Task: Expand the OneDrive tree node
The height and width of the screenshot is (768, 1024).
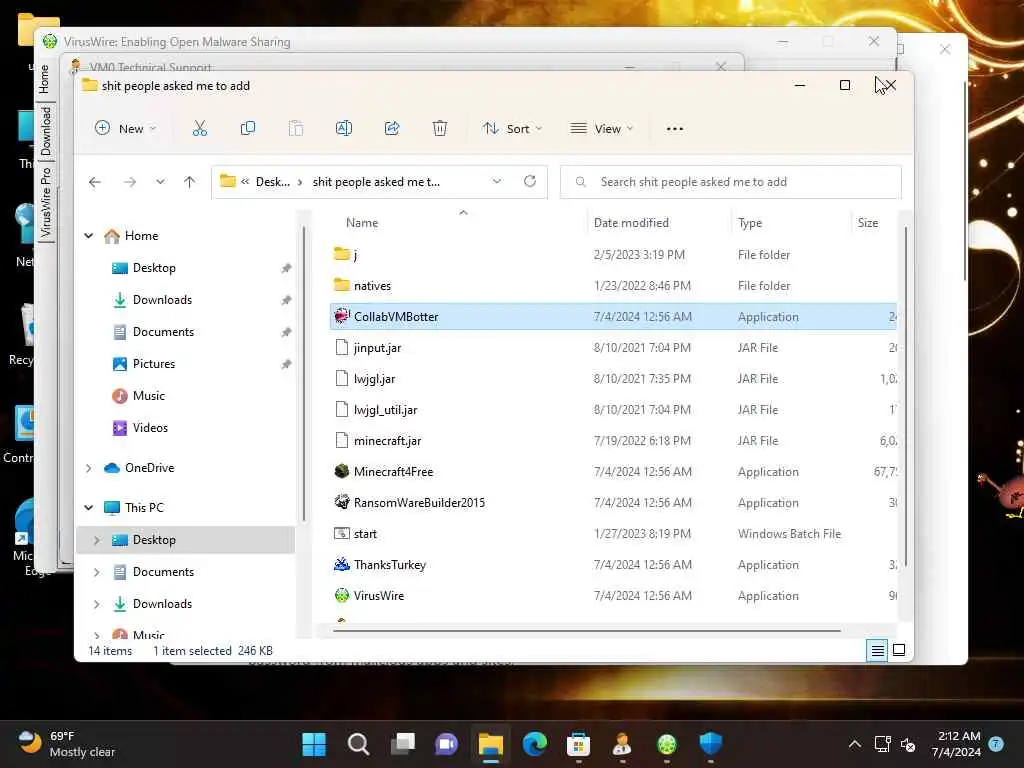Action: (x=89, y=468)
